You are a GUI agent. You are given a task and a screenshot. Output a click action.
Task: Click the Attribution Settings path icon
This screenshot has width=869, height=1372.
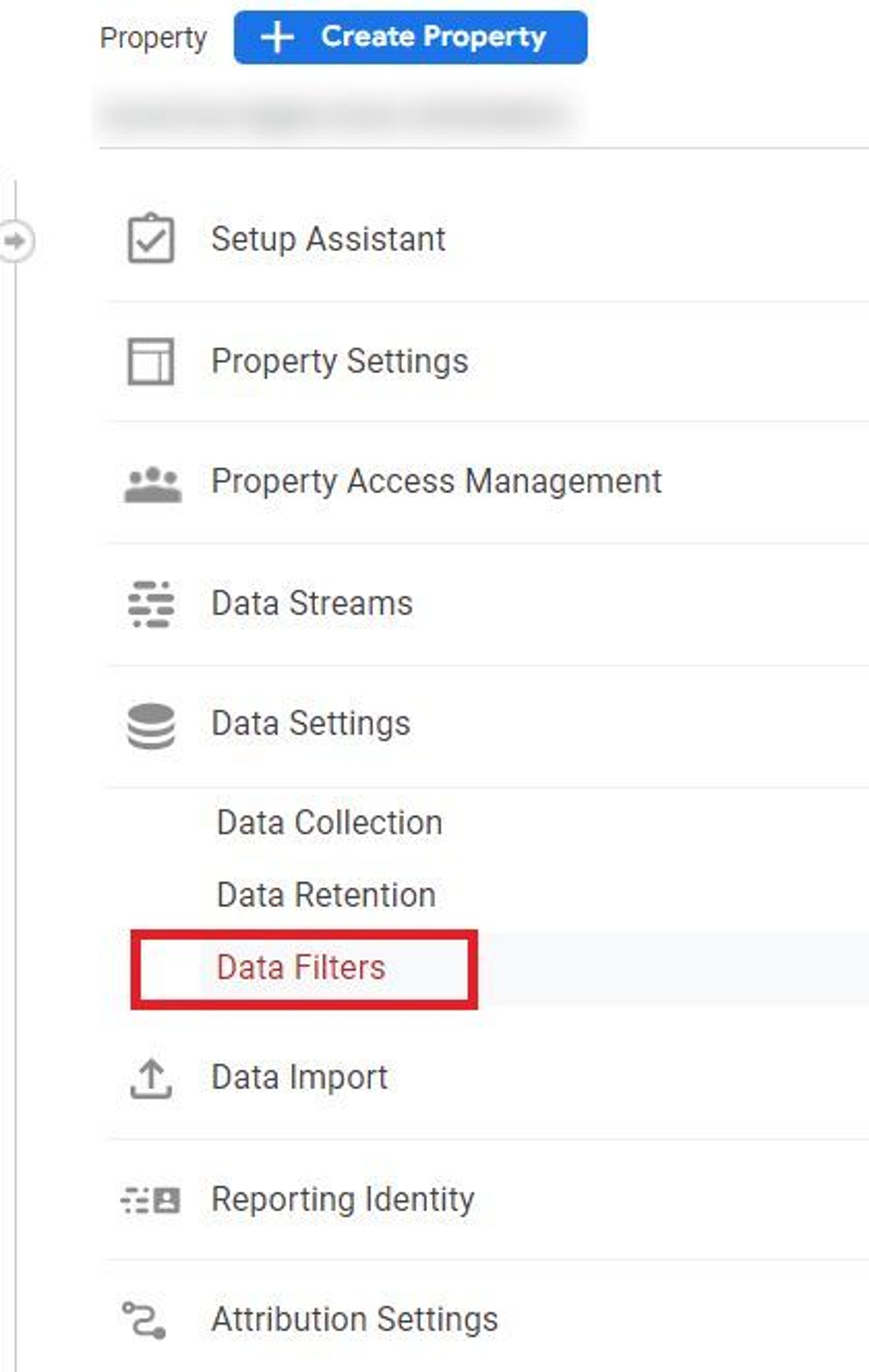(145, 1320)
